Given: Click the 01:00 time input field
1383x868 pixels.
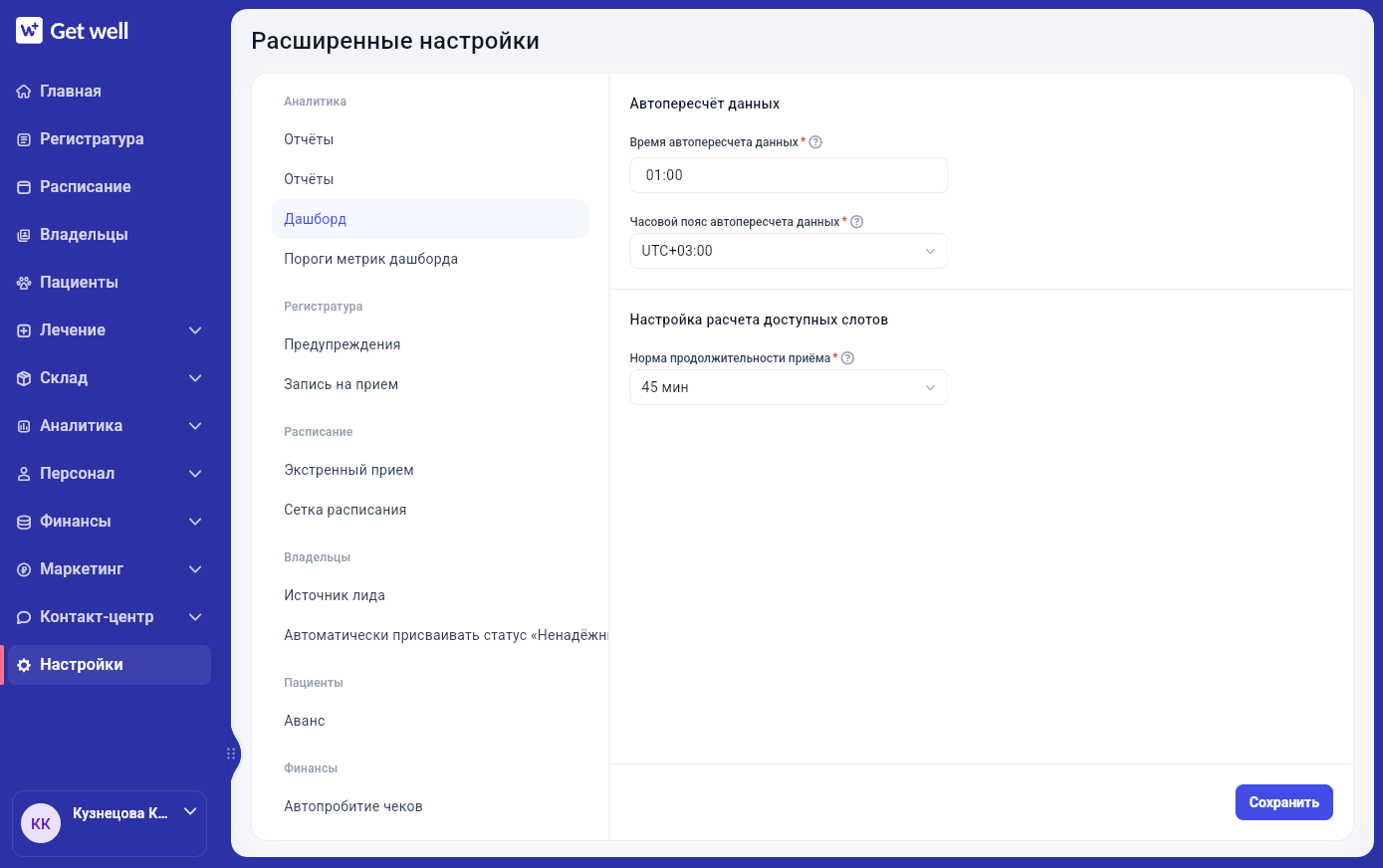Looking at the screenshot, I should [x=789, y=175].
